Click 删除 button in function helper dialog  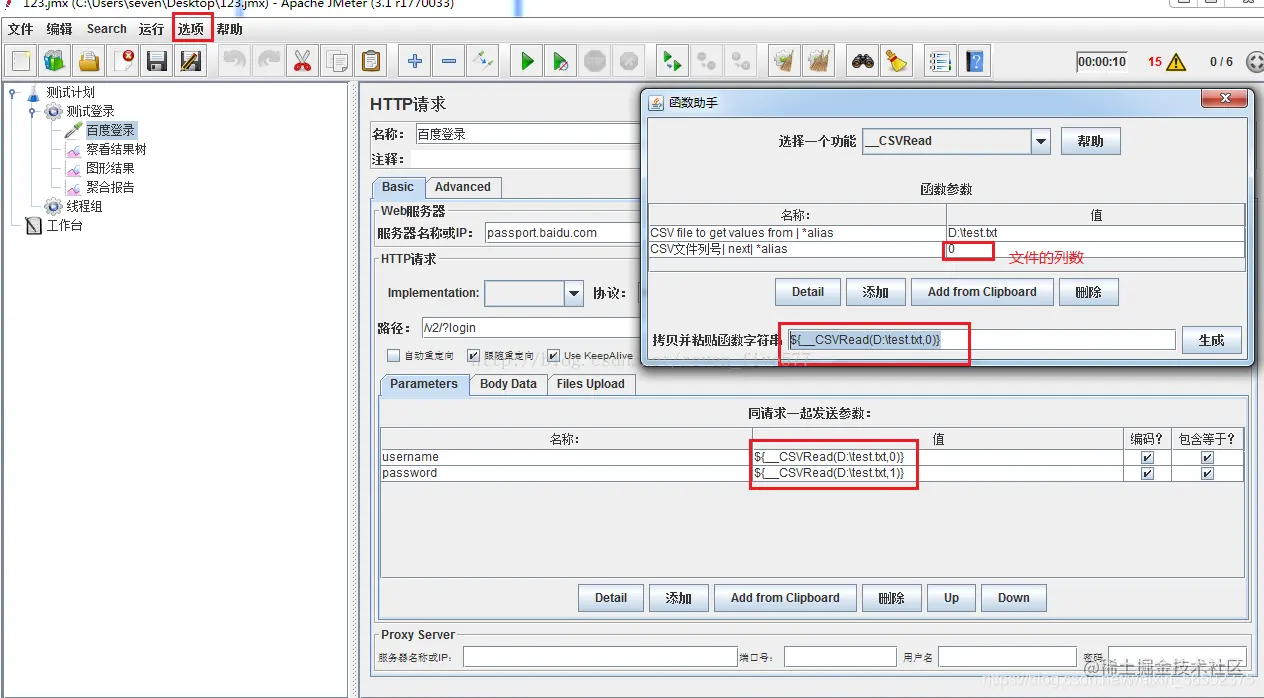click(1088, 292)
